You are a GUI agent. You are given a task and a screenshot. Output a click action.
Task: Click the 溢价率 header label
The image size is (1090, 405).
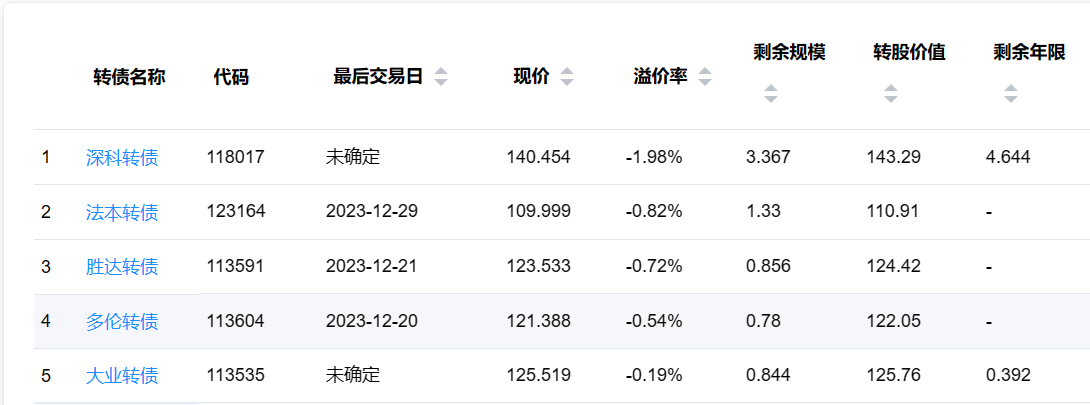660,77
